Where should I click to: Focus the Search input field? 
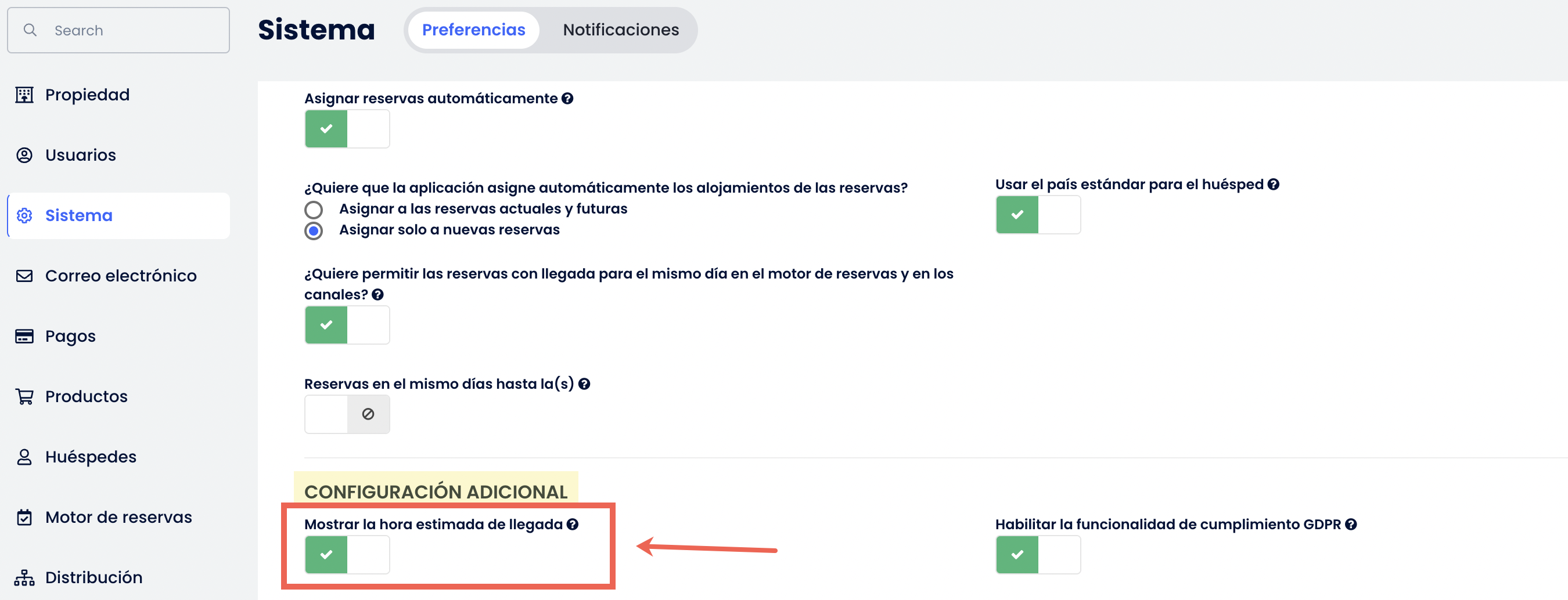coord(134,30)
